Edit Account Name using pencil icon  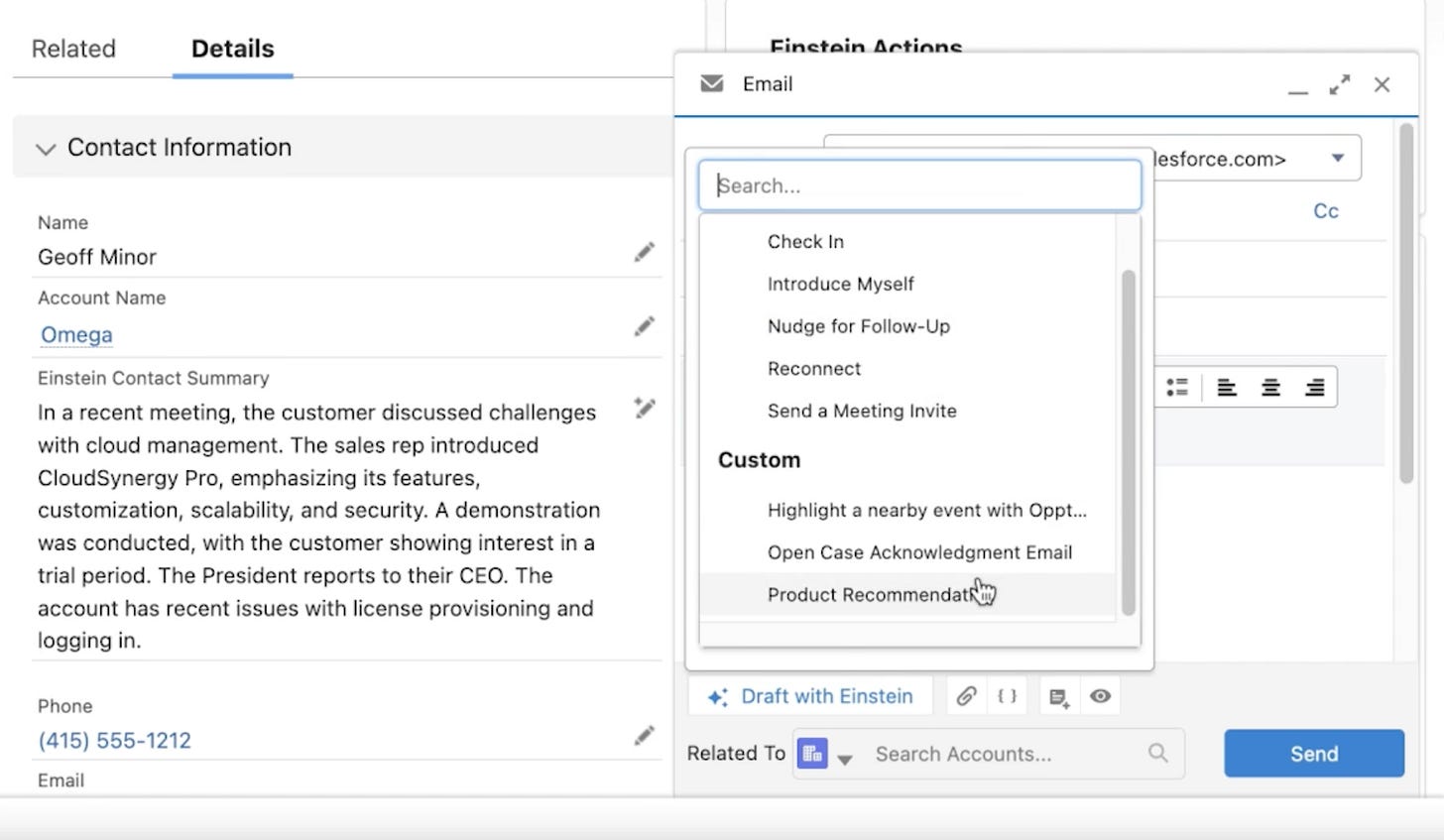645,326
